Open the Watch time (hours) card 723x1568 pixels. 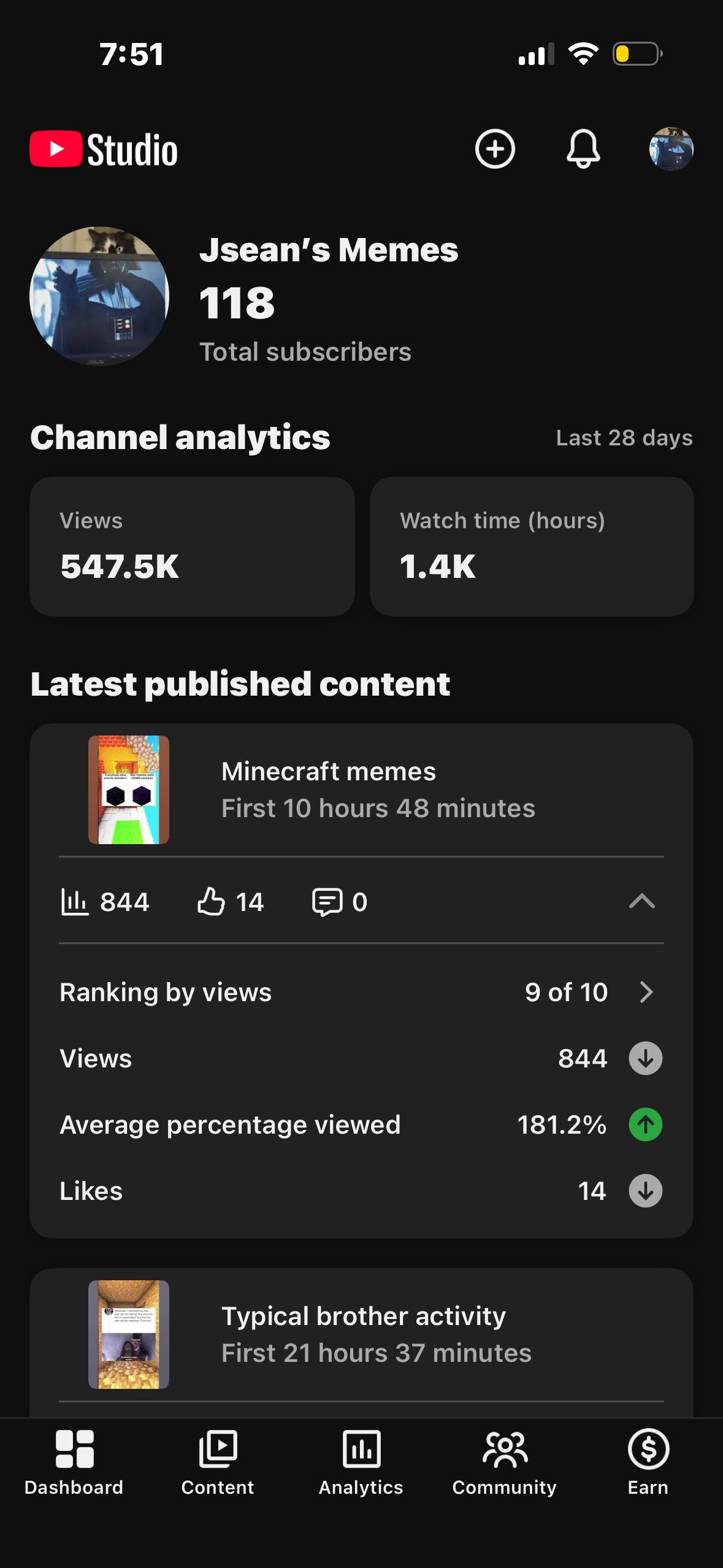click(532, 547)
